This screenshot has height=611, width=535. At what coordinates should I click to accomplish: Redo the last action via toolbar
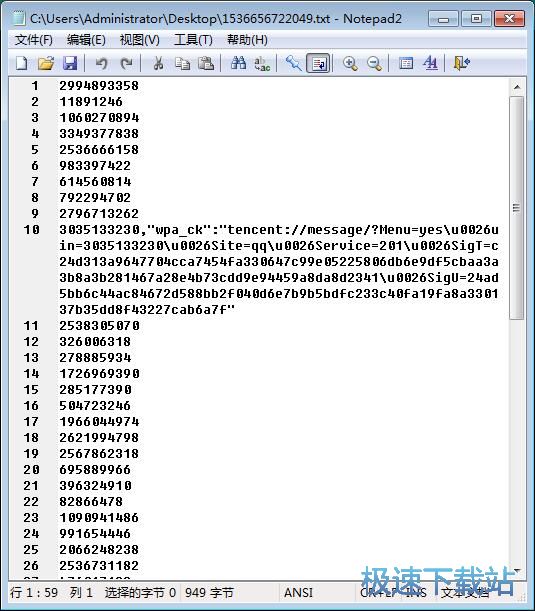[x=126, y=63]
